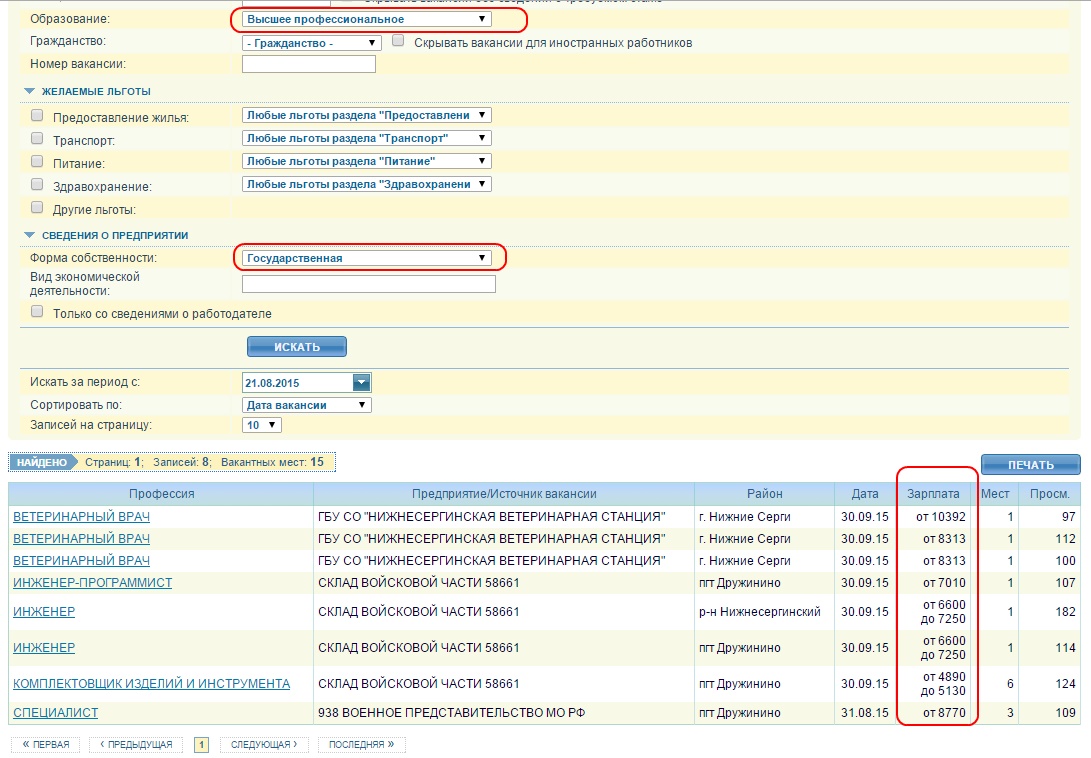Sort by the Район column header
The image size is (1091, 758).
coord(765,494)
